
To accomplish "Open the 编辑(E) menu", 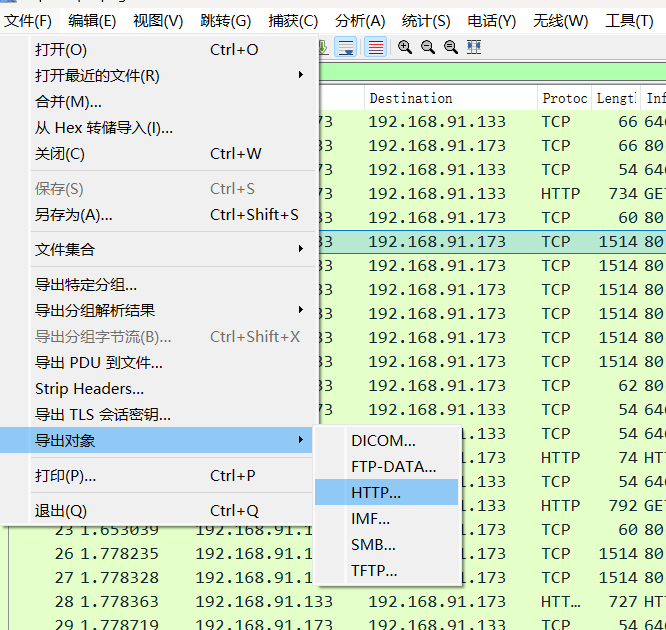I will [x=92, y=21].
